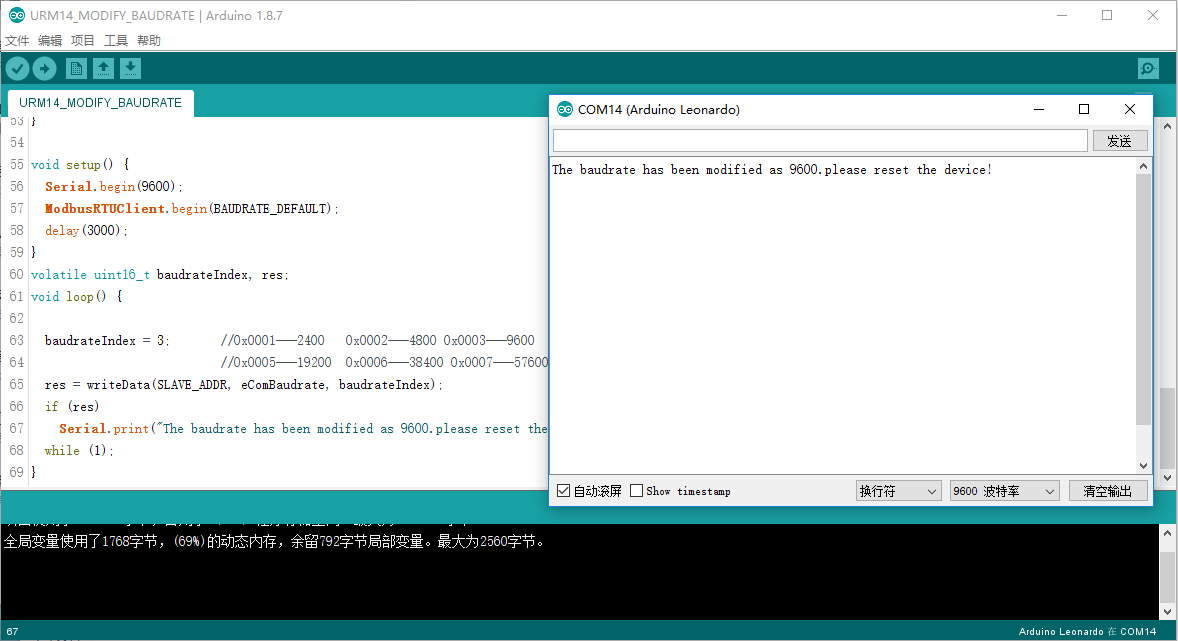
Task: Open the 帮助 menu
Action: click(149, 41)
